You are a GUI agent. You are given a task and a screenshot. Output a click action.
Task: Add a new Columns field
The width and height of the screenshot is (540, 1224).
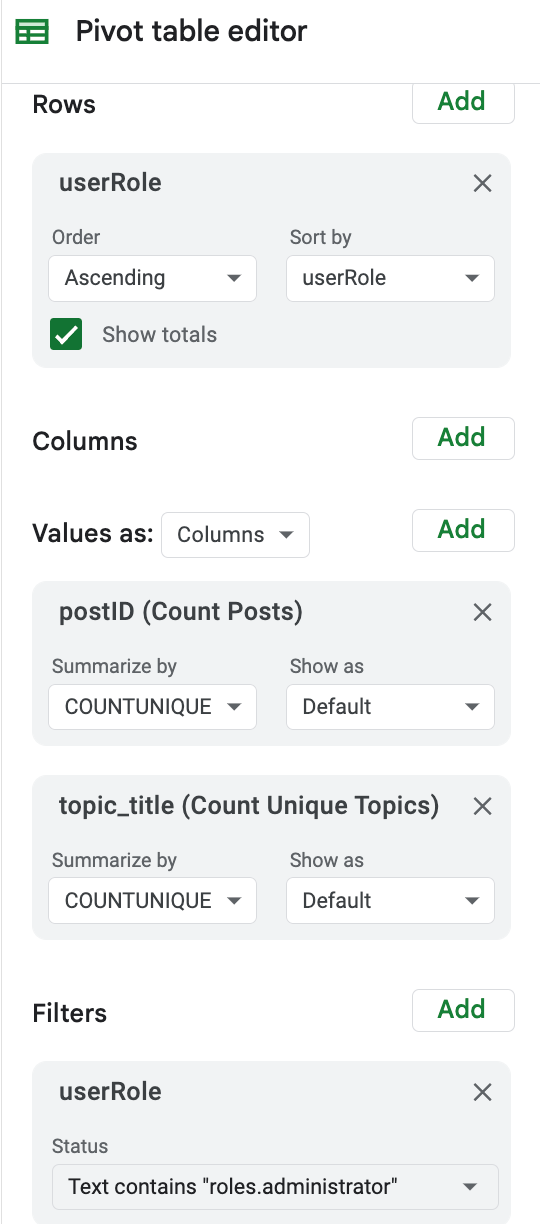tap(463, 438)
